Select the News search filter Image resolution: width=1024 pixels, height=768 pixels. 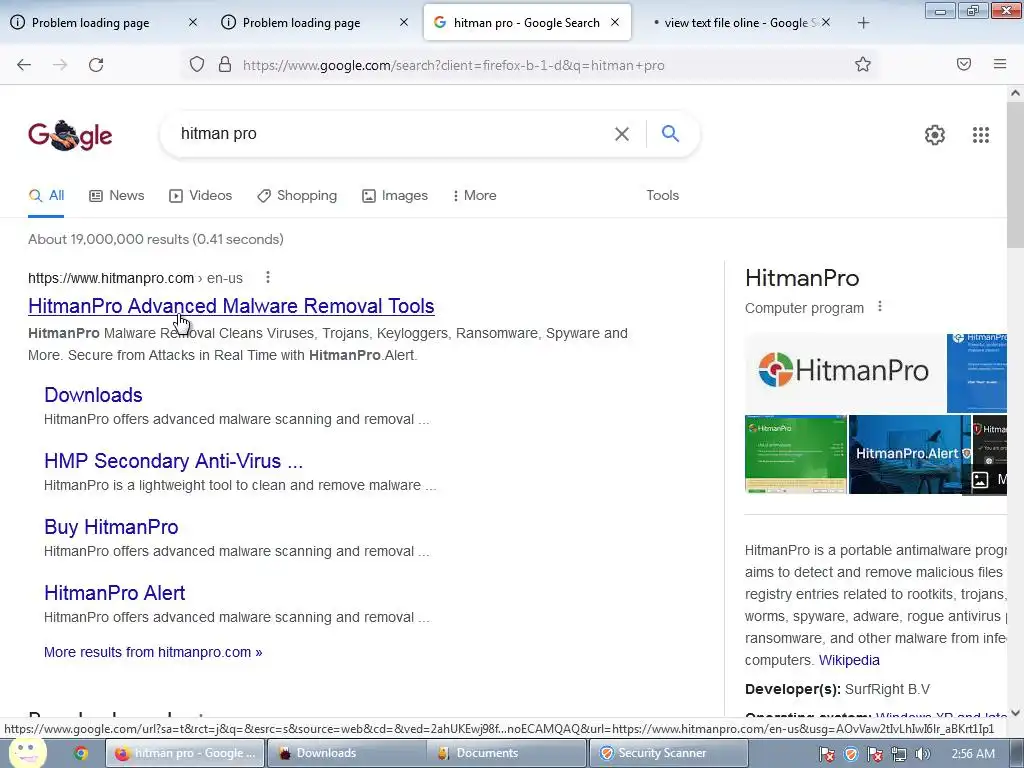(117, 195)
